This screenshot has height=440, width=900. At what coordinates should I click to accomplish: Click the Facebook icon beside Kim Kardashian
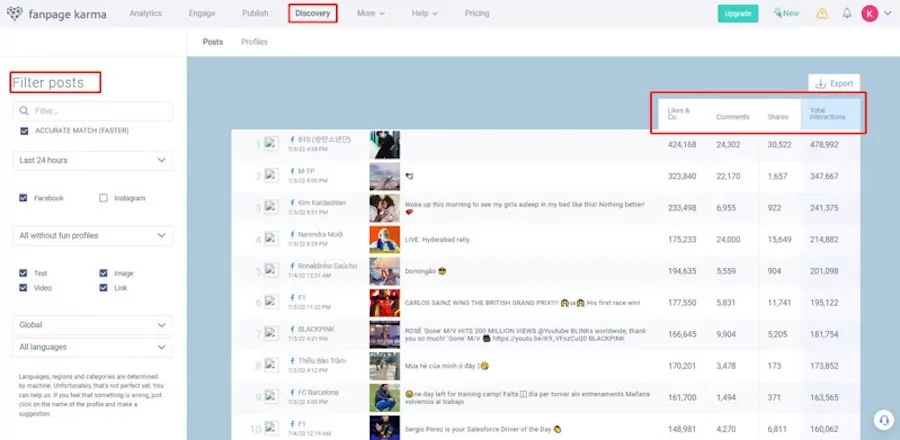(x=292, y=203)
